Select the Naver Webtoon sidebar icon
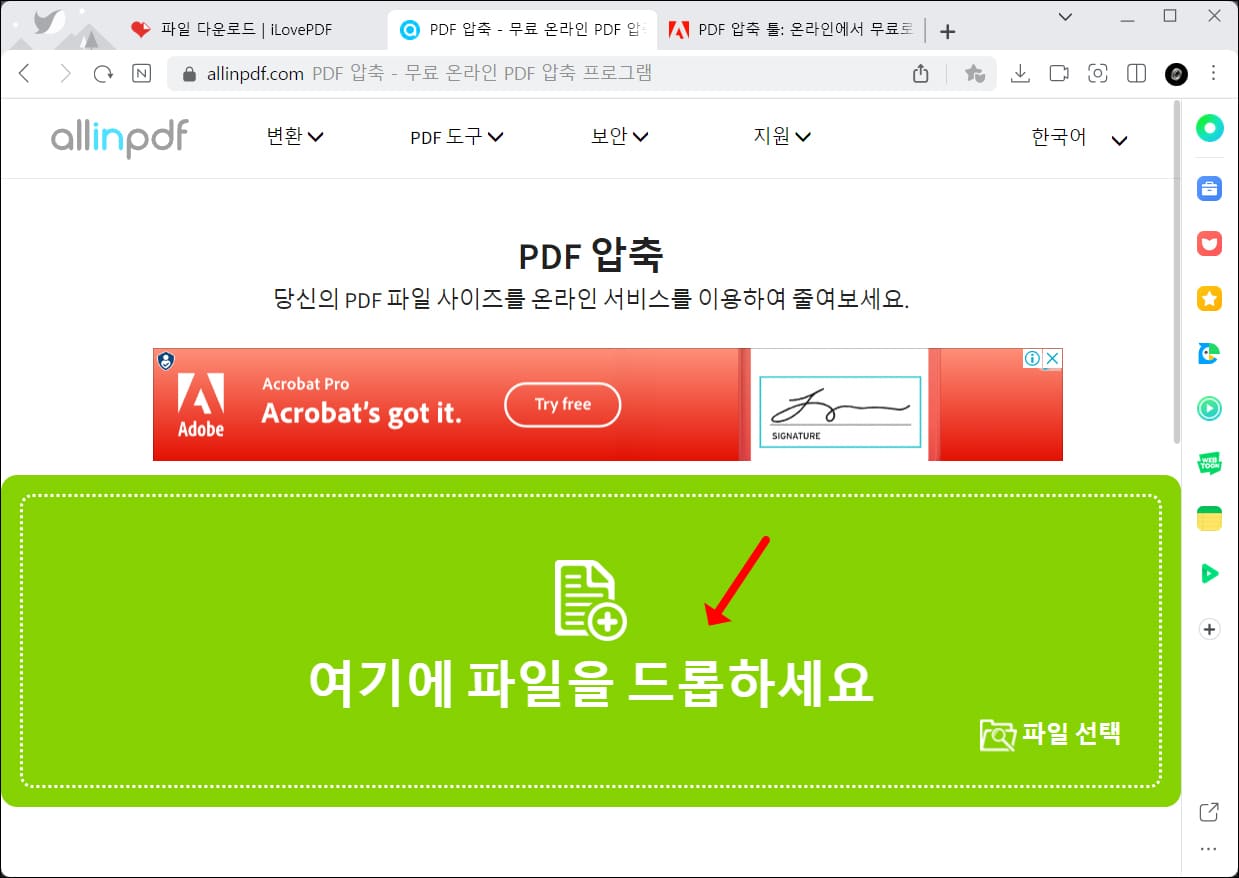Viewport: 1239px width, 878px height. click(x=1209, y=463)
